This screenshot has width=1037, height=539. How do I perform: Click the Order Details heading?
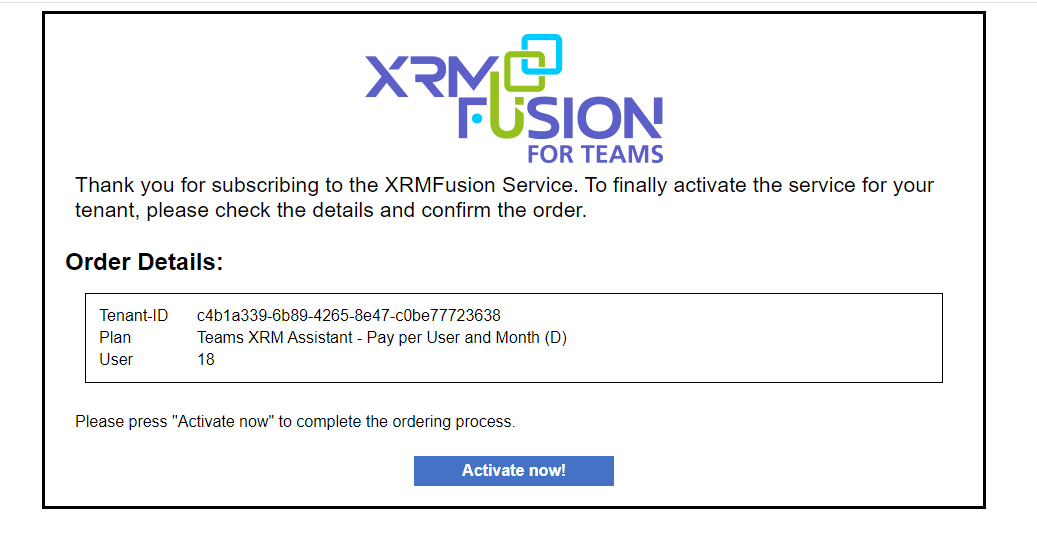(144, 262)
